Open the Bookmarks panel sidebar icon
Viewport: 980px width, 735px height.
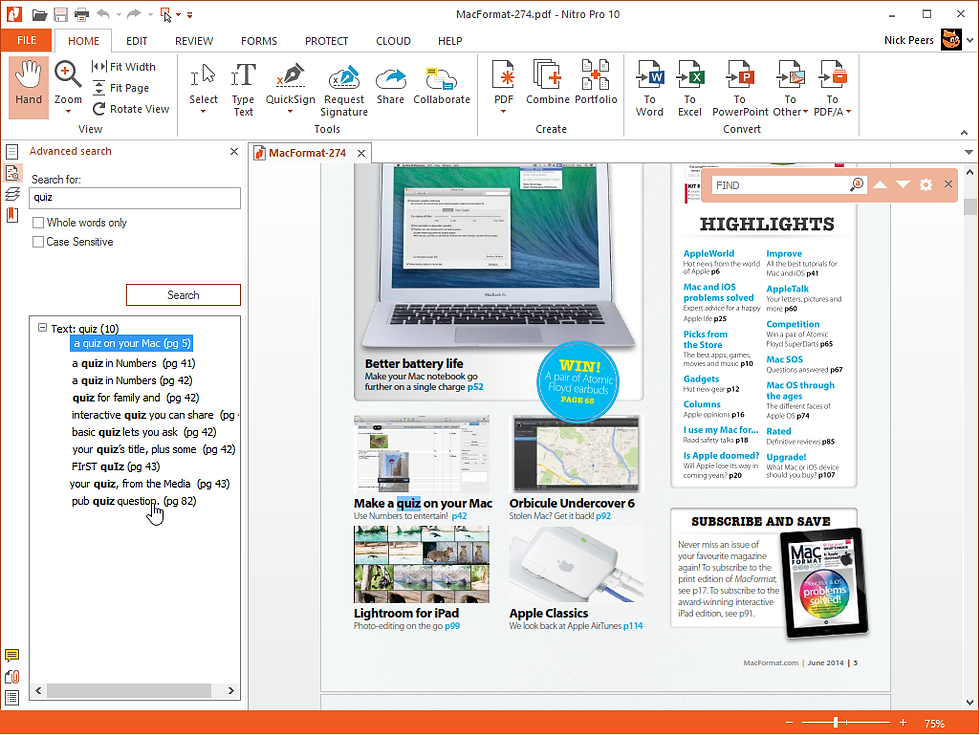12,215
